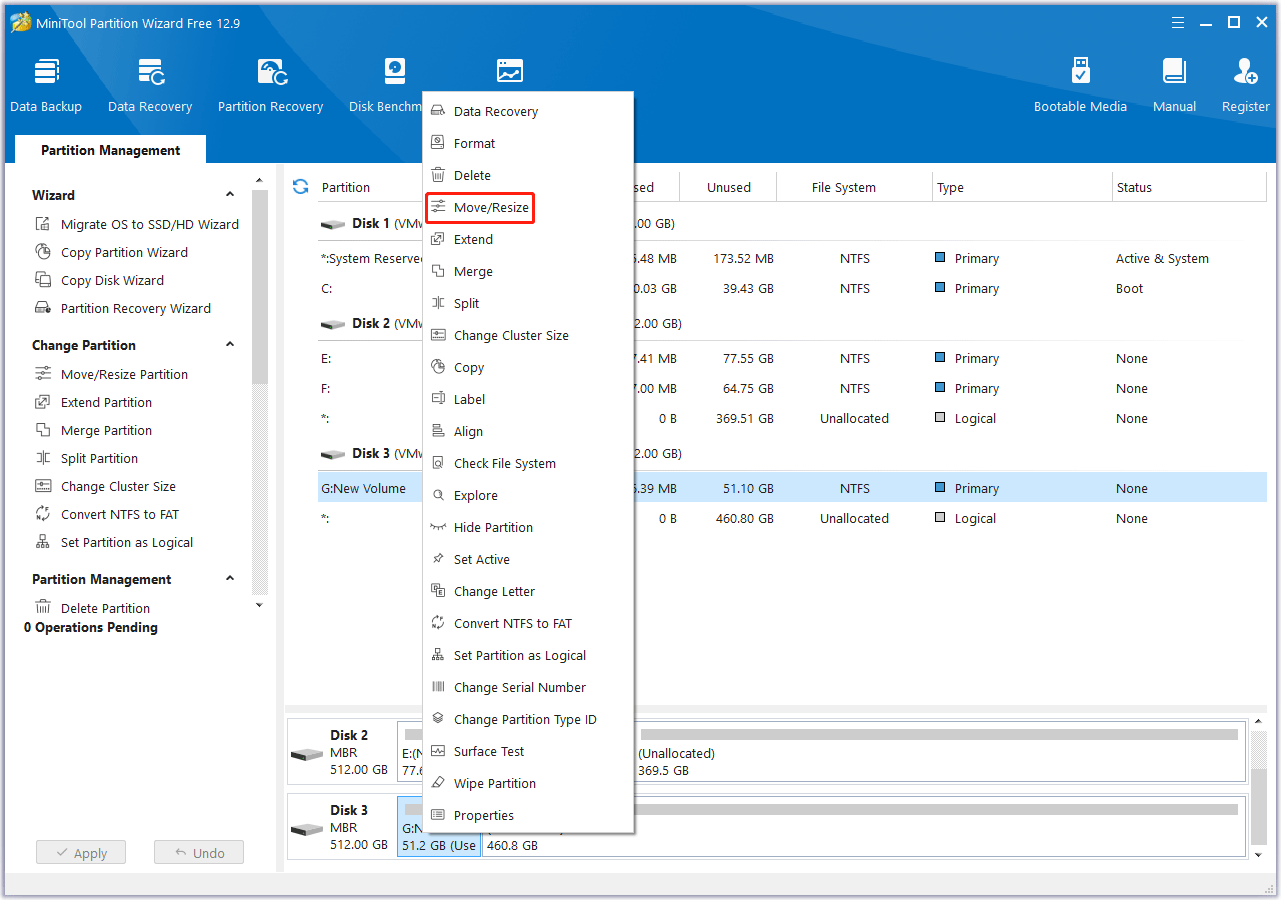
Task: Sort by the Type column header
Action: [1021, 187]
